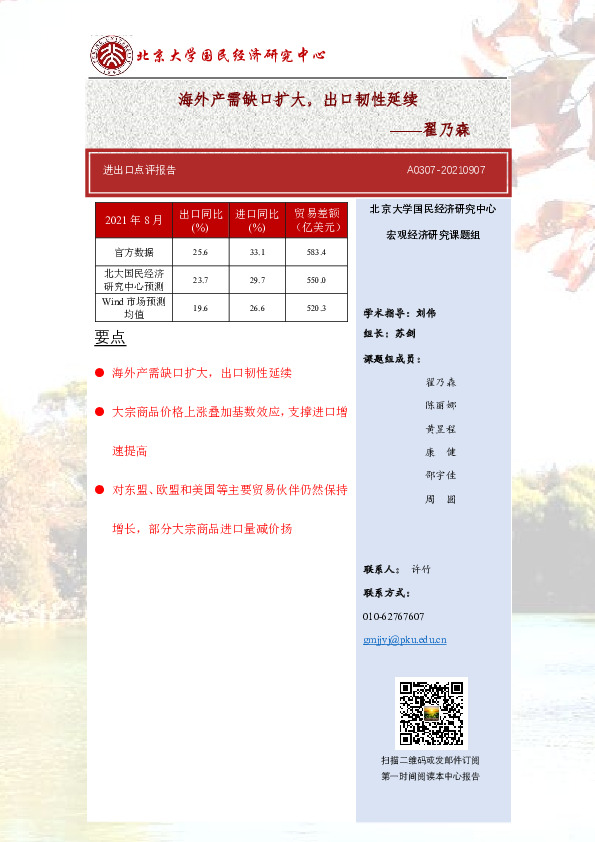The height and width of the screenshot is (842, 595).
Task: Click the 联系人：许竹 line
Action: click(x=397, y=569)
